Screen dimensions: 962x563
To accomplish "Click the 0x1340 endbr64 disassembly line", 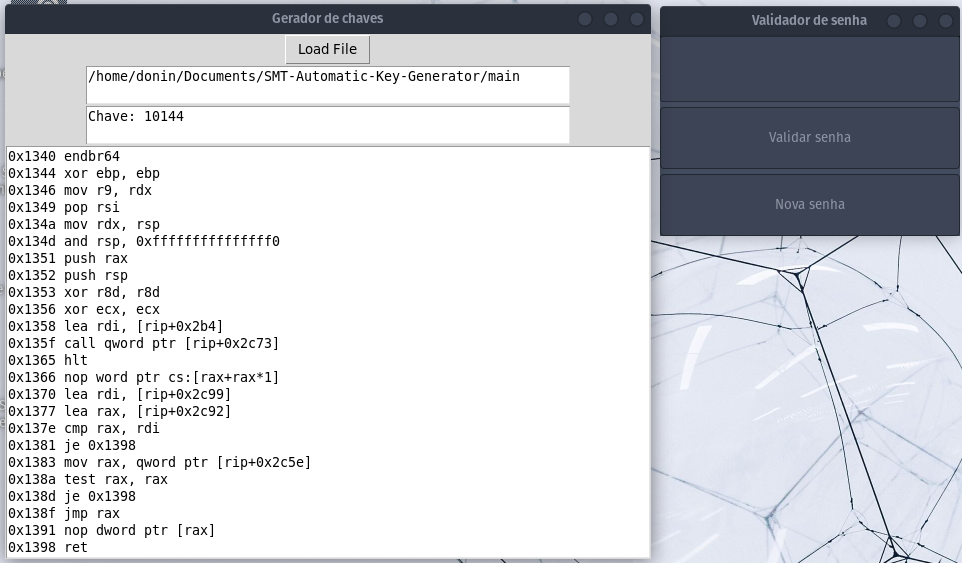I will (64, 156).
